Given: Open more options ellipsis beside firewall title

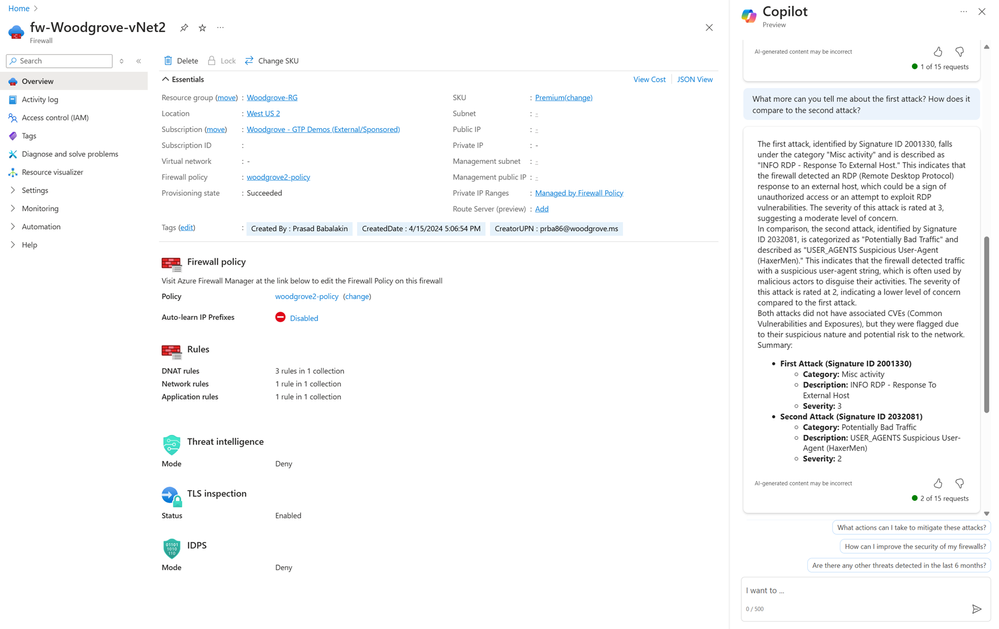Looking at the screenshot, I should tap(220, 27).
